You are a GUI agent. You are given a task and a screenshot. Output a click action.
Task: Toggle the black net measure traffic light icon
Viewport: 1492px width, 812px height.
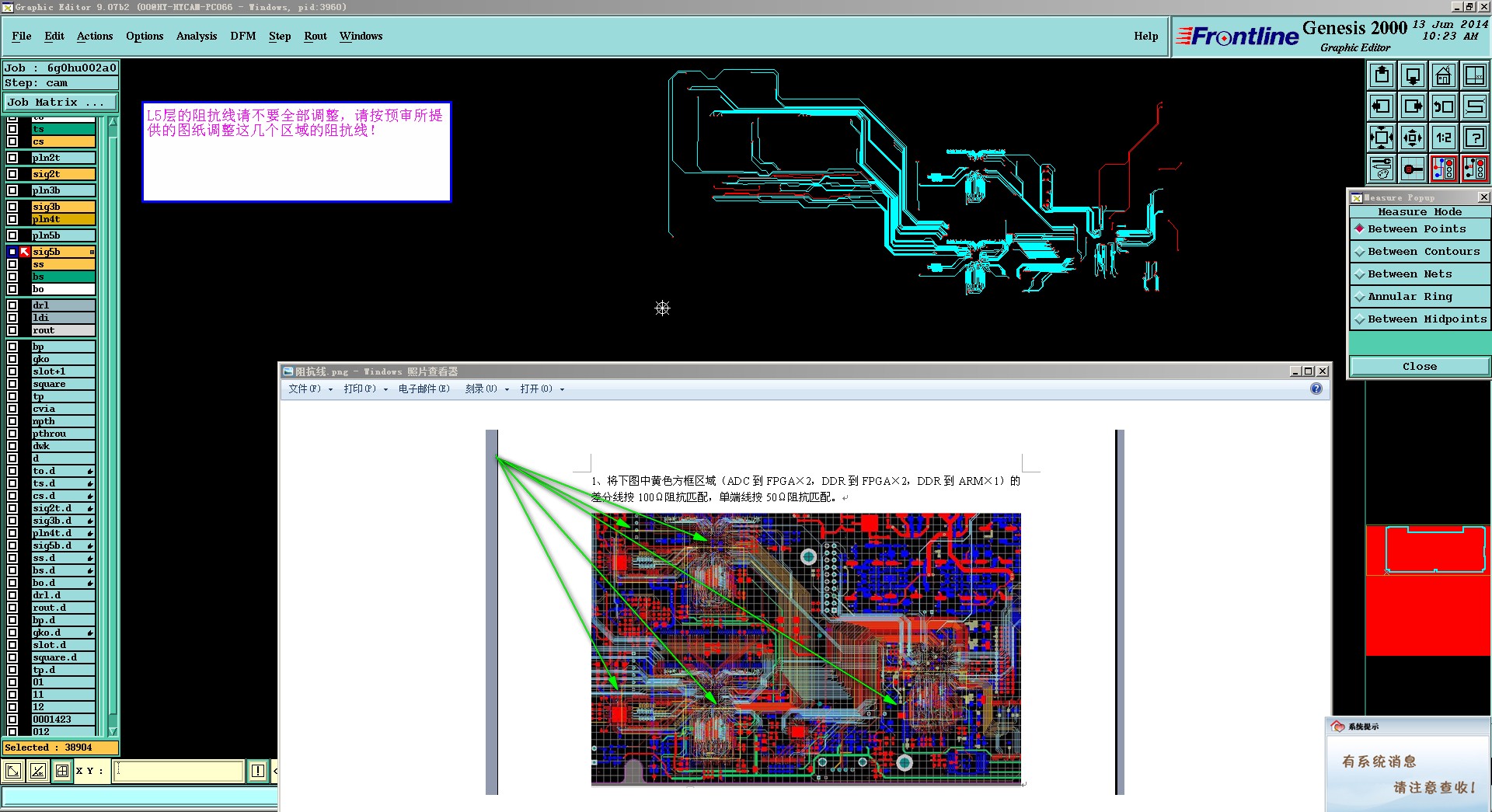pyautogui.click(x=1474, y=169)
